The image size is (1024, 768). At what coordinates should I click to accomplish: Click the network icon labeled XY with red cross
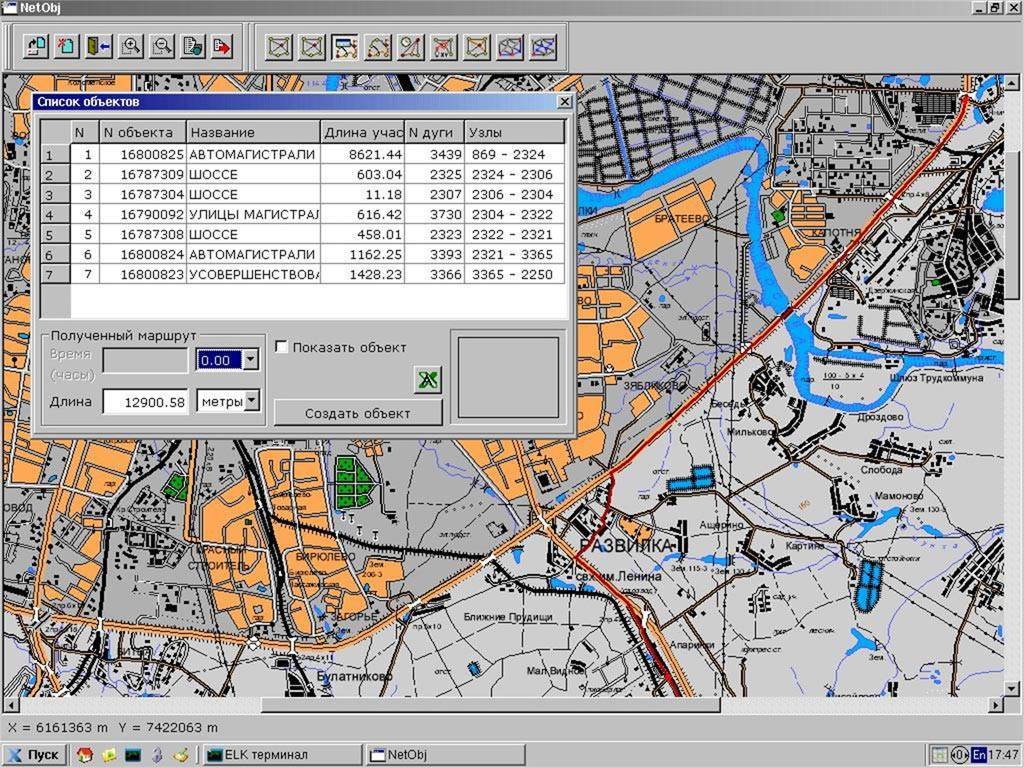[443, 47]
